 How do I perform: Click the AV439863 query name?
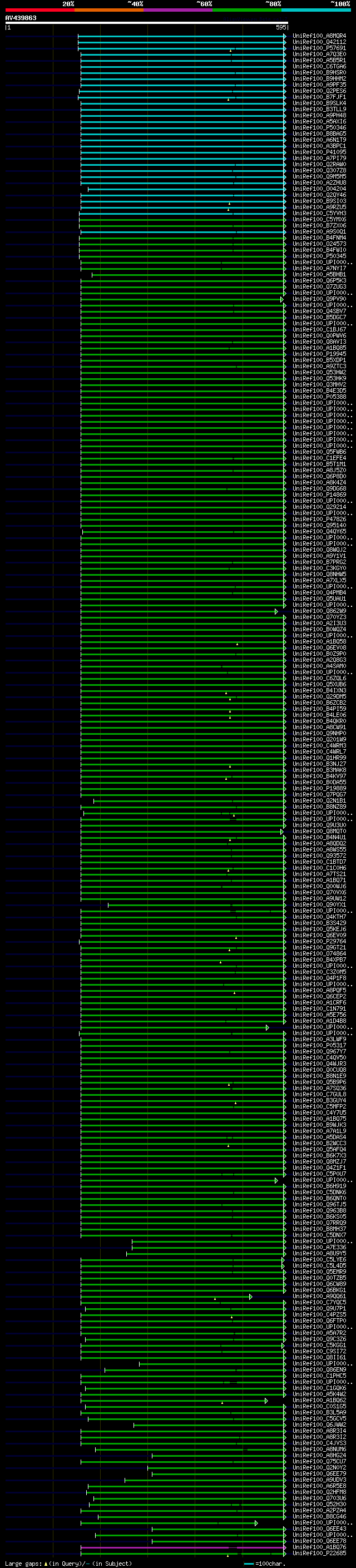21,18
